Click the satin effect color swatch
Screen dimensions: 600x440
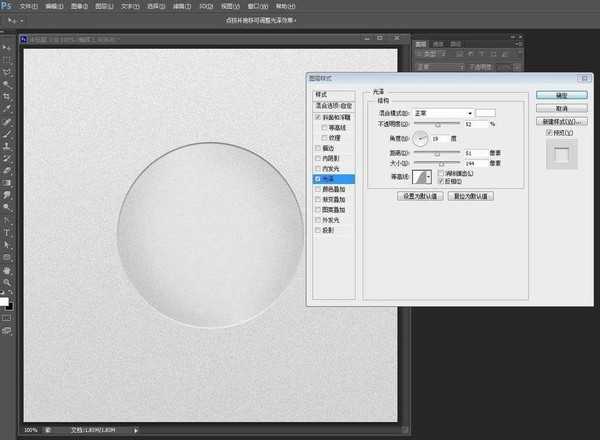click(x=486, y=112)
